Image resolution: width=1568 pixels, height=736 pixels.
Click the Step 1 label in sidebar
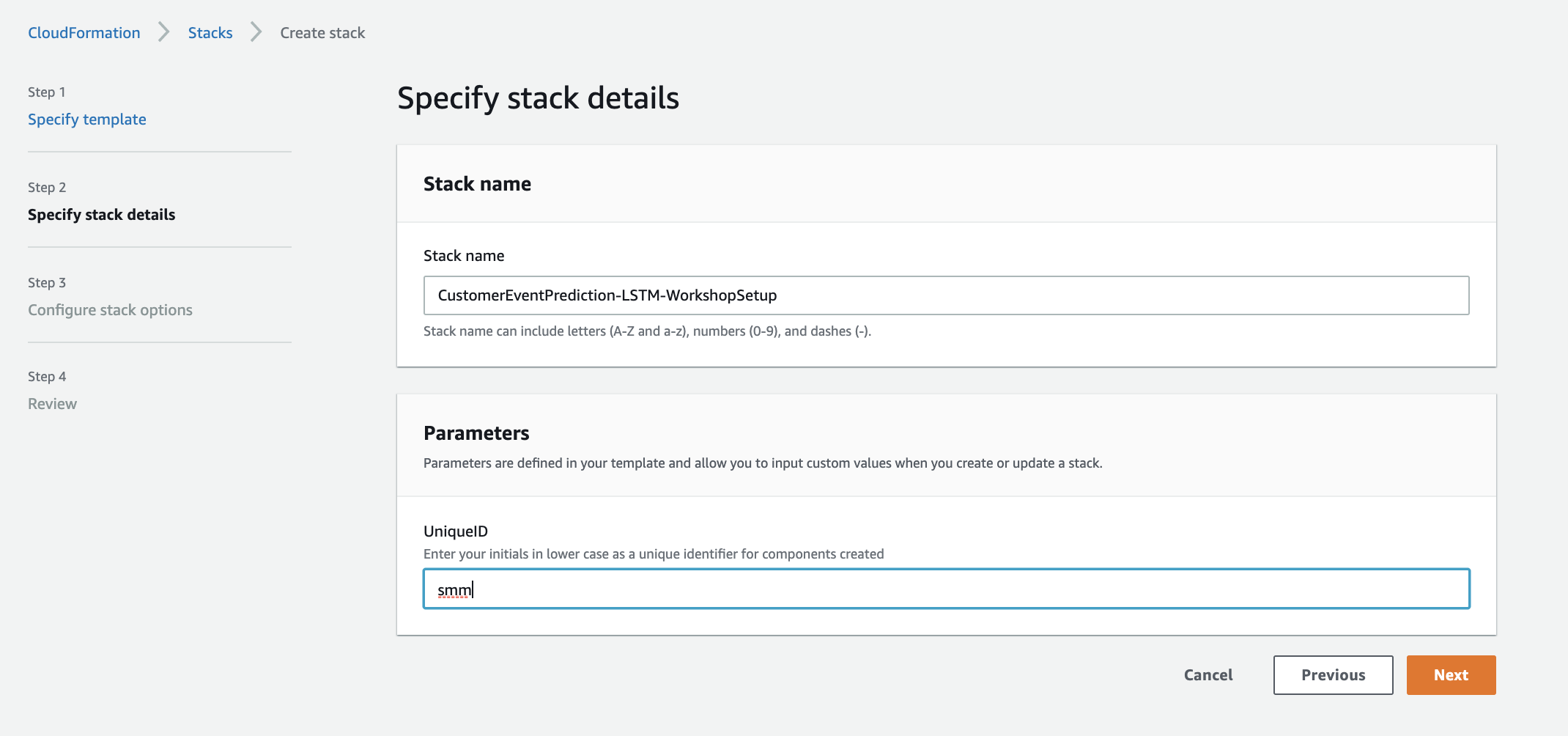click(47, 92)
